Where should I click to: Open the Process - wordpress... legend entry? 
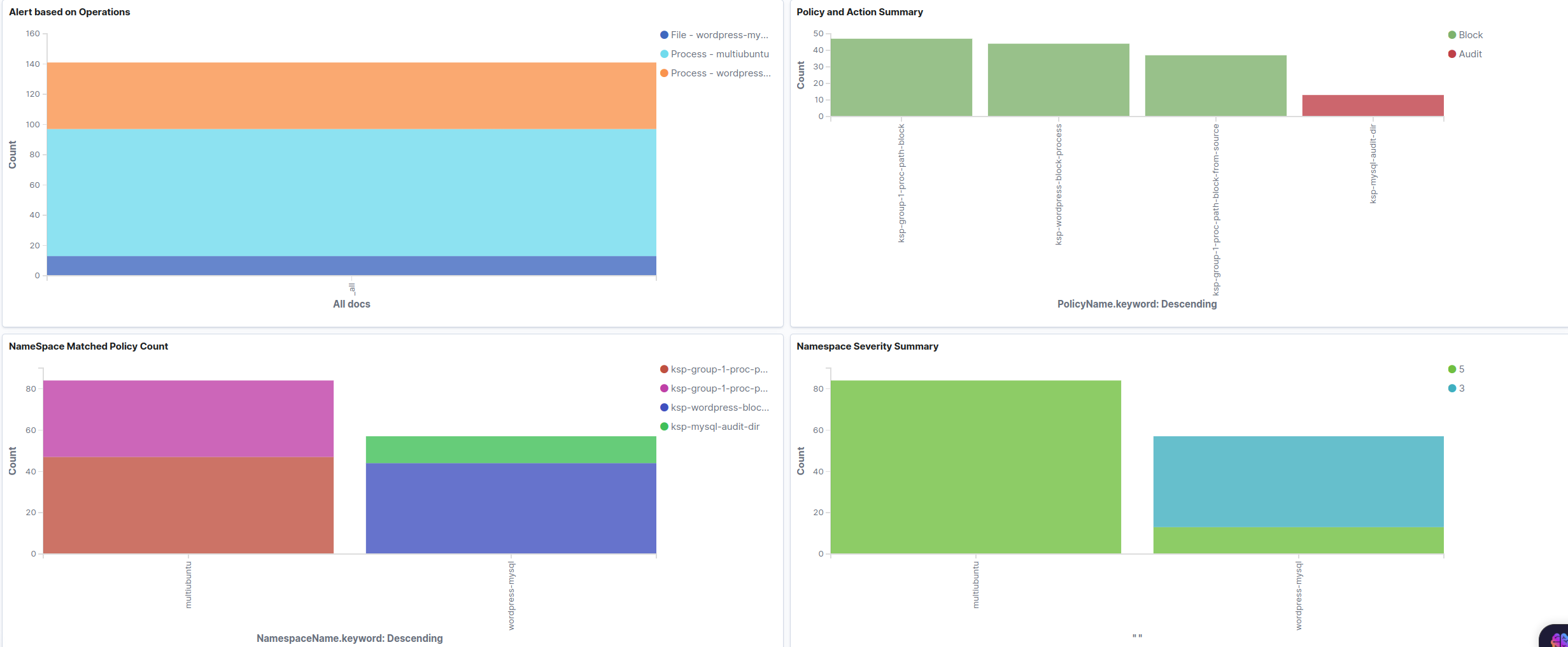pos(716,73)
